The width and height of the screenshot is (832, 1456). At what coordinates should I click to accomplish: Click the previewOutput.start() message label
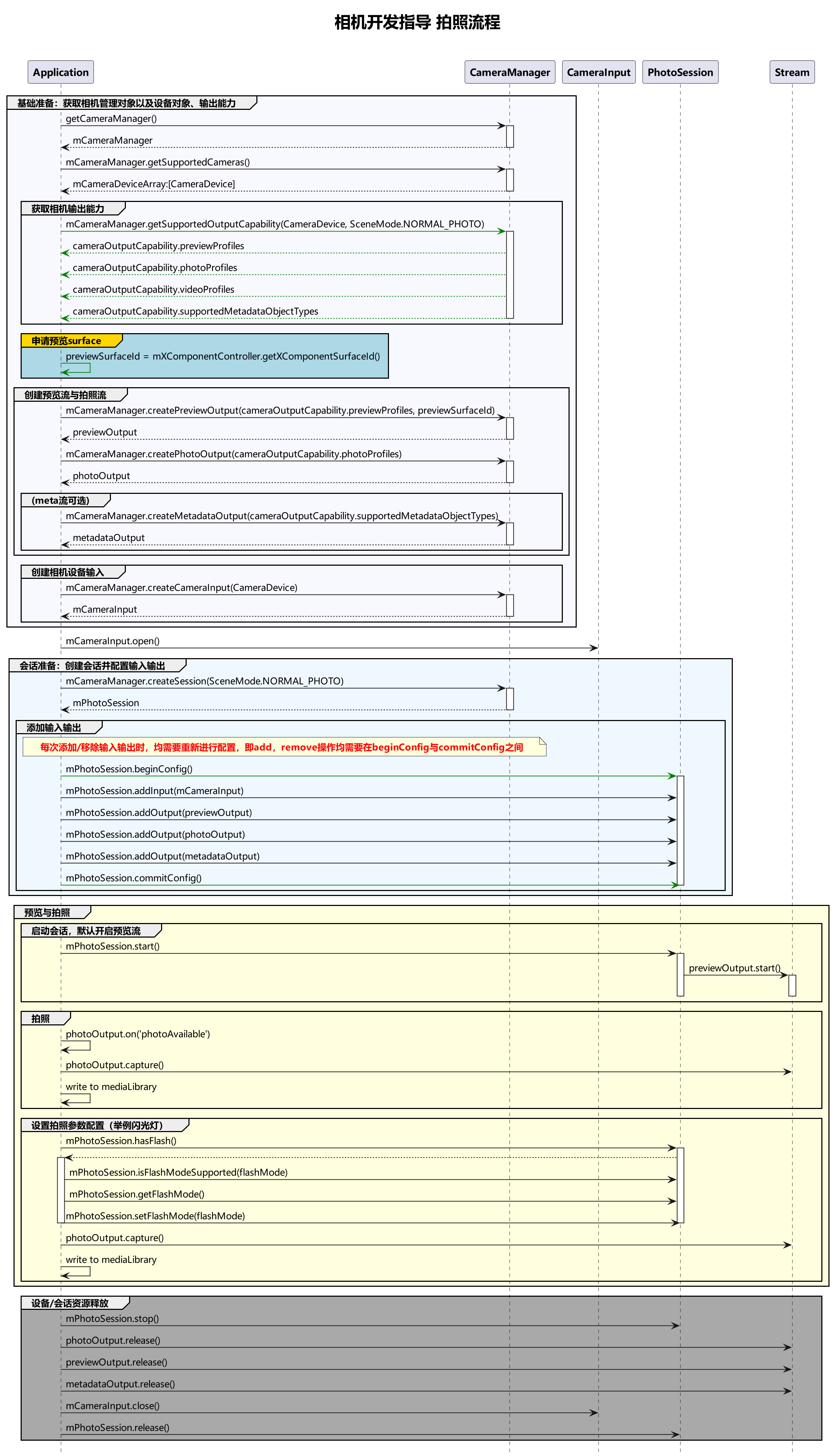pos(734,968)
